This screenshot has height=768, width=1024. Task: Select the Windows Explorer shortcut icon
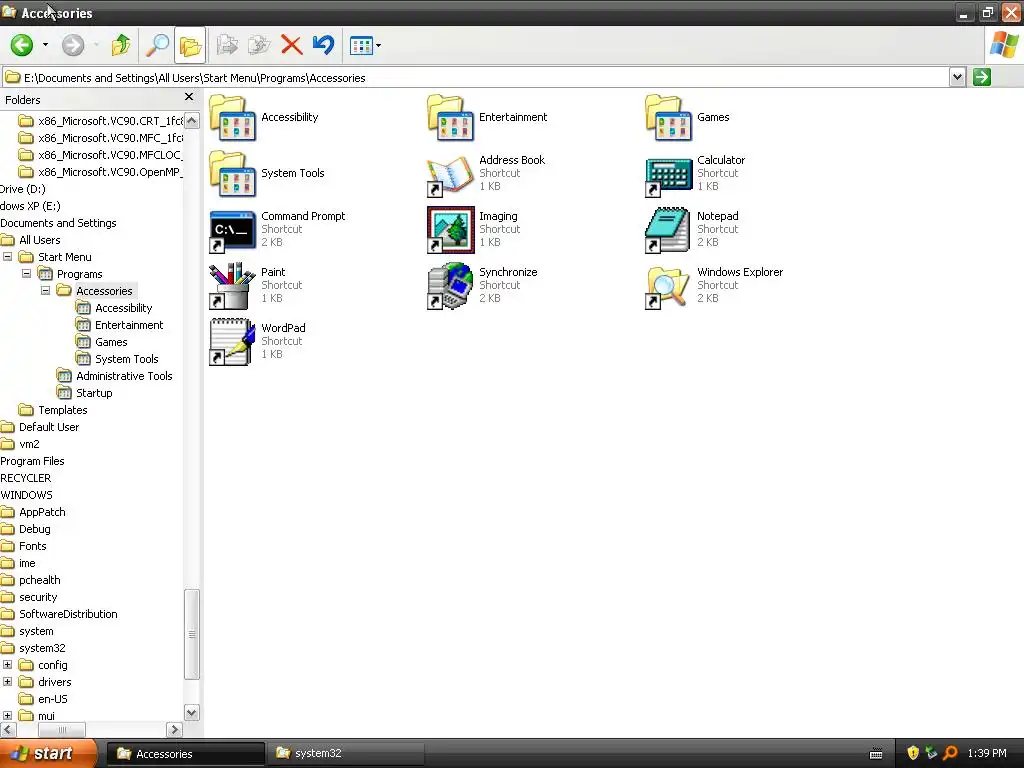668,287
